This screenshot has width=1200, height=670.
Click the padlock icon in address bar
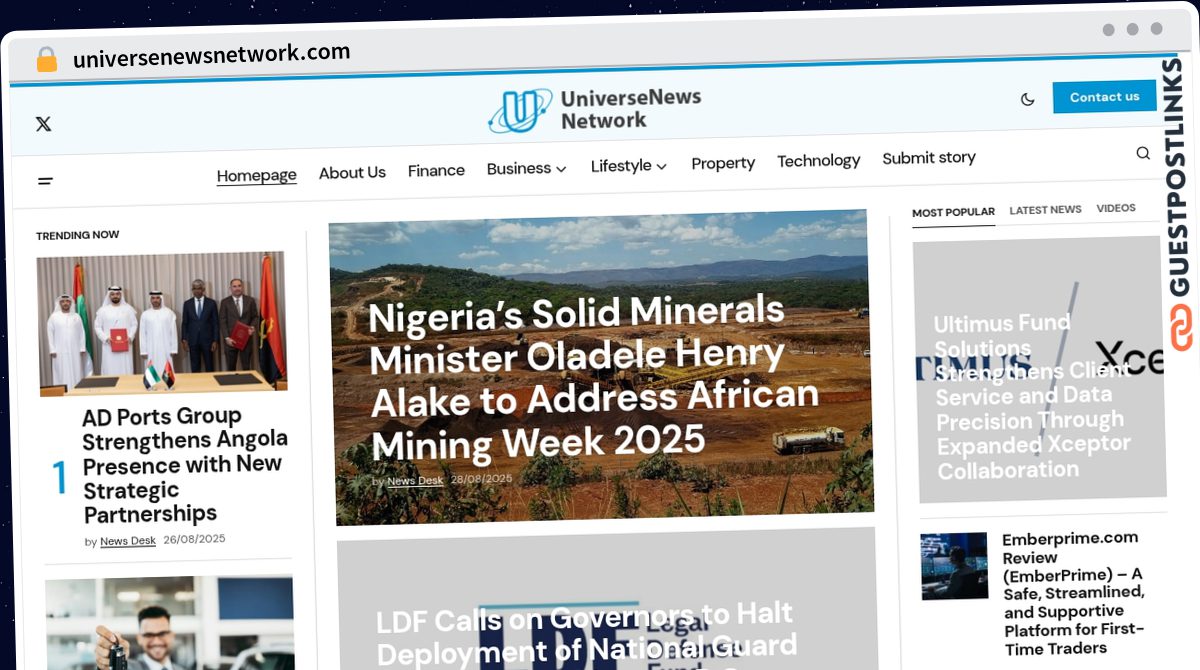click(x=46, y=59)
